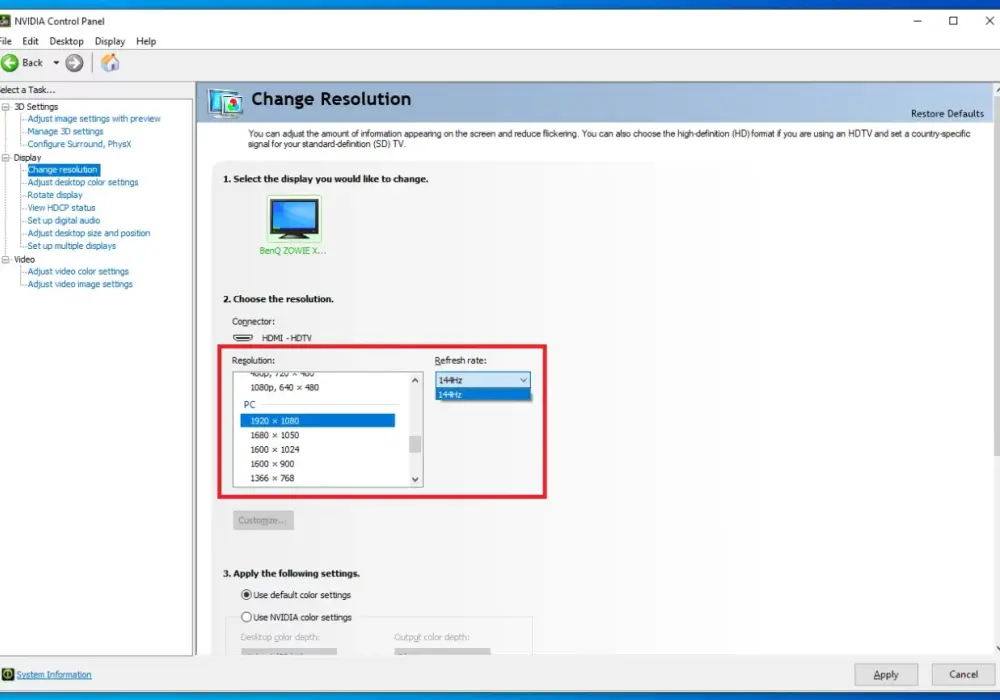Click the green Back arrow icon
The width and height of the screenshot is (1000, 700).
click(x=10, y=62)
